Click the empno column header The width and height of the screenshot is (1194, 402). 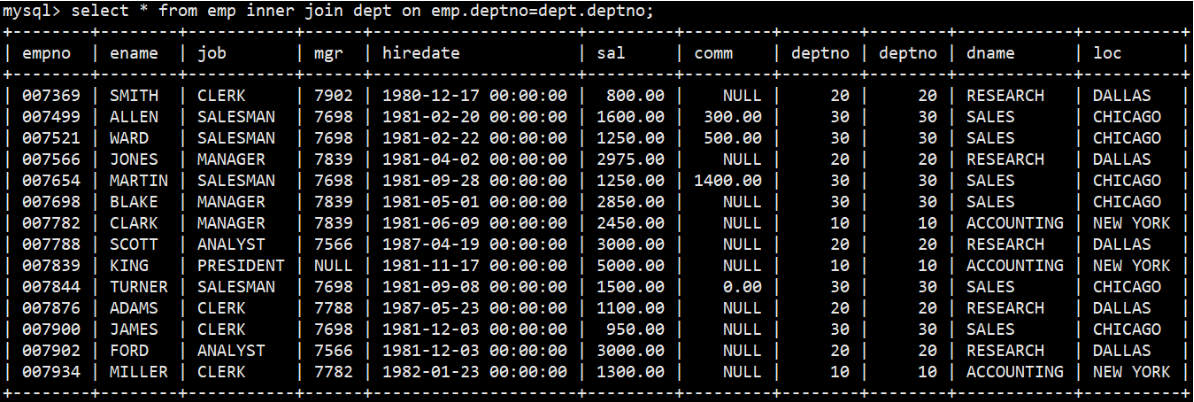47,54
